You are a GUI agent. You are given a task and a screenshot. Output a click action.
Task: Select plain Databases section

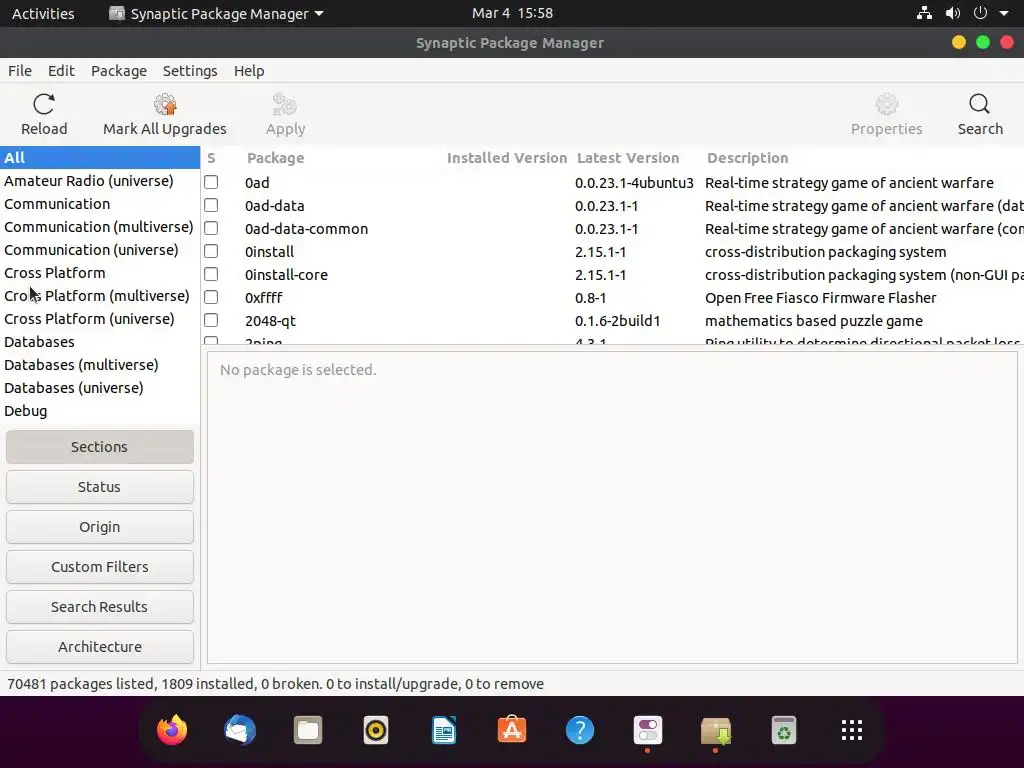coord(100,342)
